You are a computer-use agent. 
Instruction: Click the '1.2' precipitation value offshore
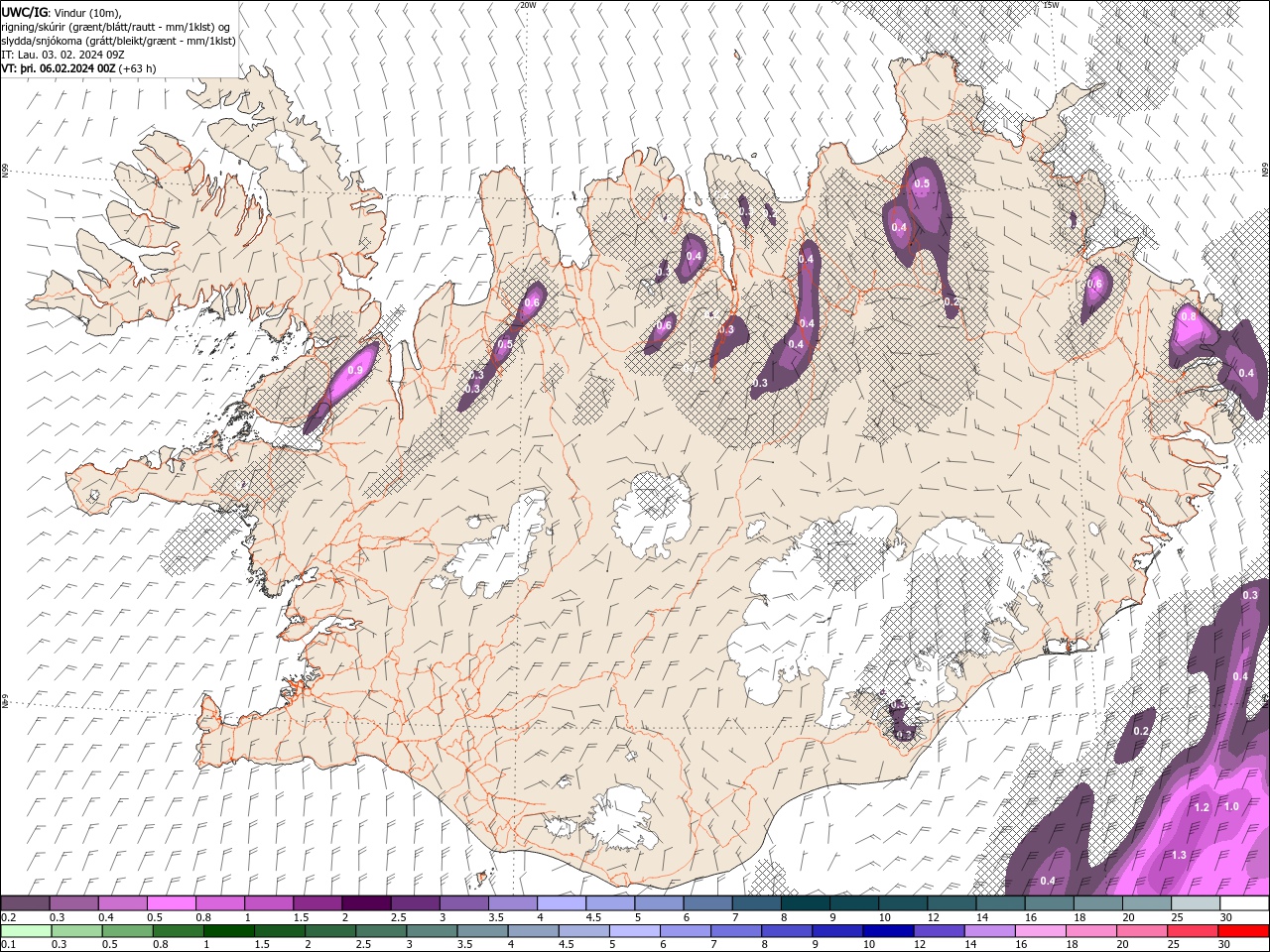click(x=1202, y=808)
